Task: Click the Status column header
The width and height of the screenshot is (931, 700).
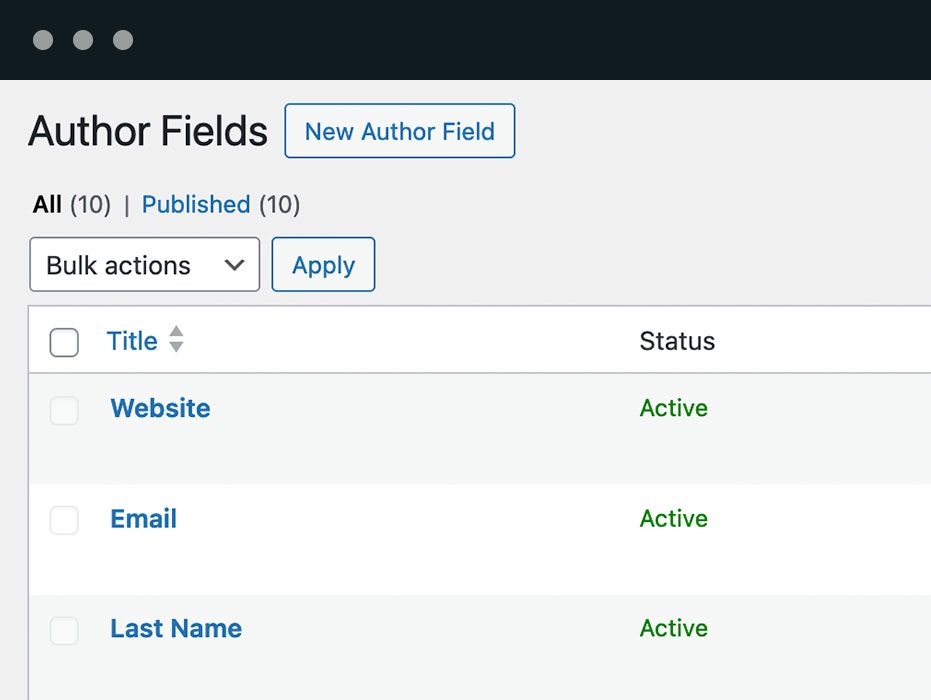Action: tap(677, 341)
